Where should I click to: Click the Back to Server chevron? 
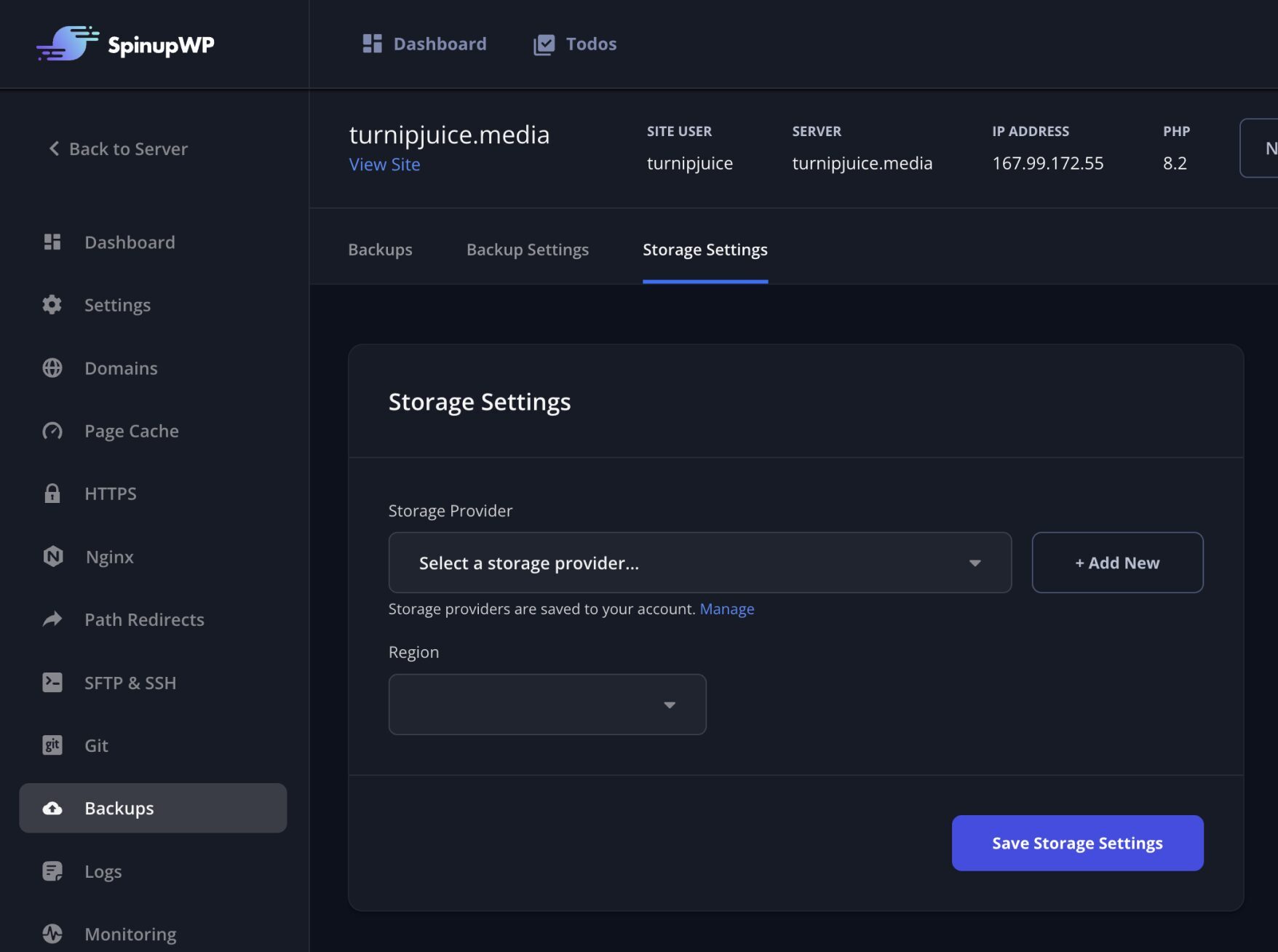pyautogui.click(x=54, y=148)
